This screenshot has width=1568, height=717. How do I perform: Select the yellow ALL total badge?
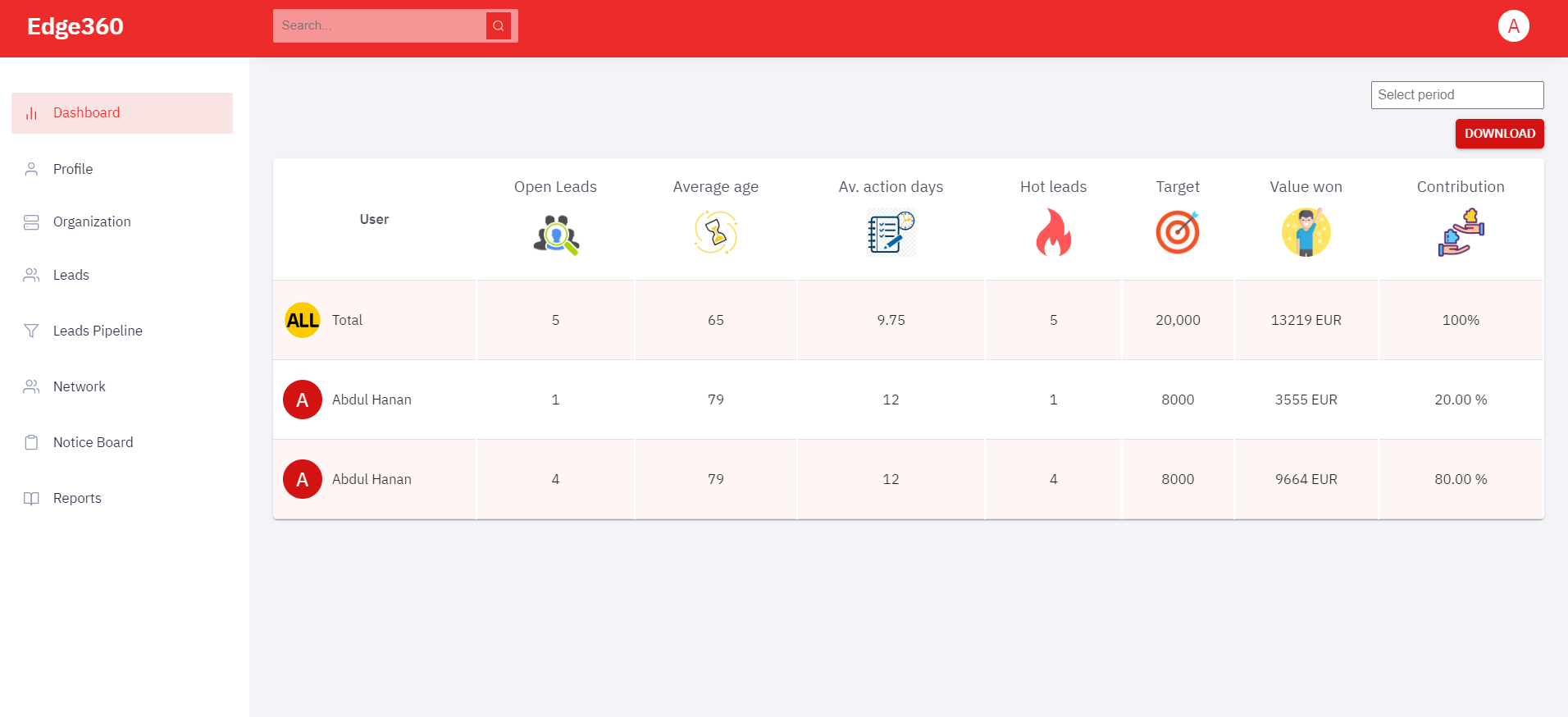[x=303, y=320]
